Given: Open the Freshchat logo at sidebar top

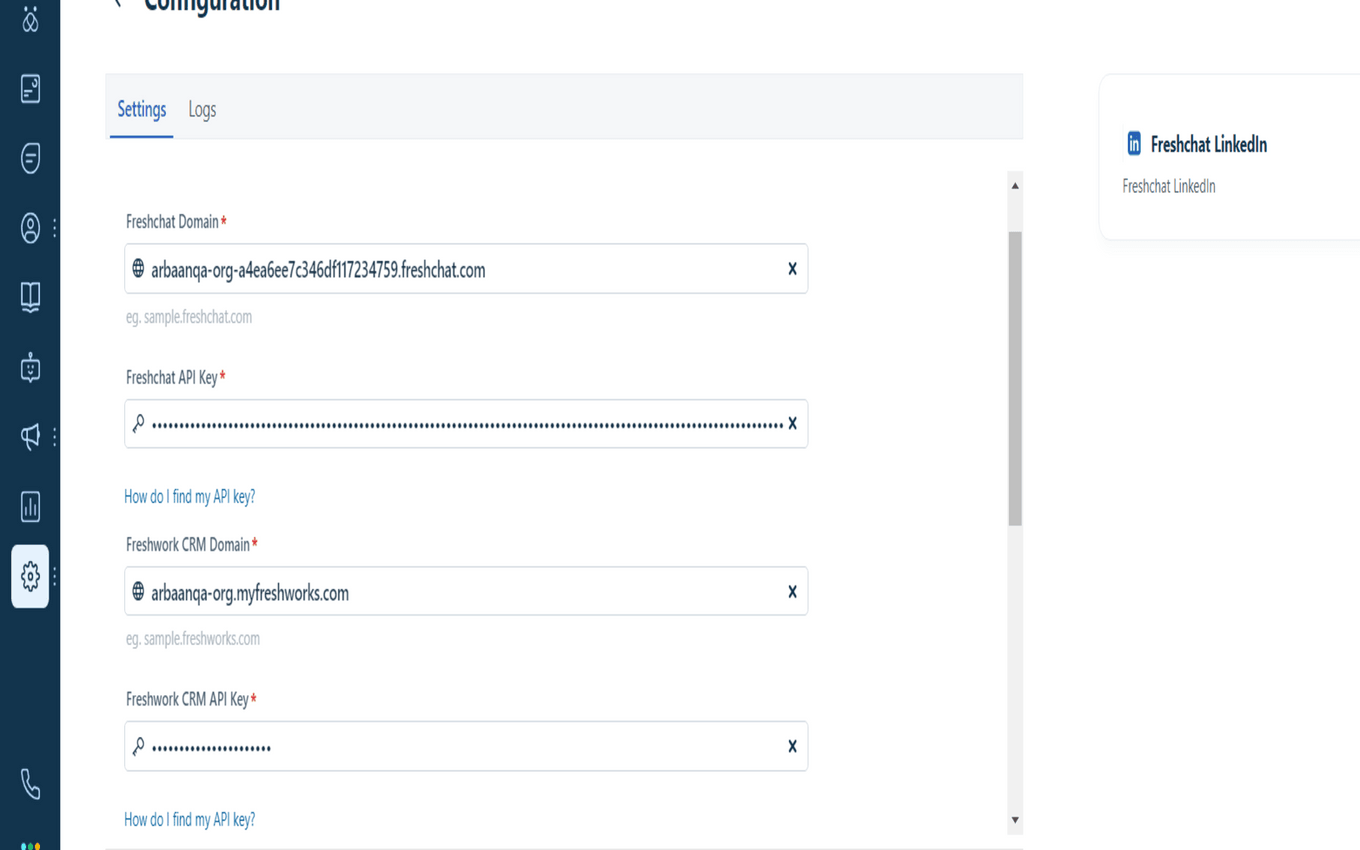Looking at the screenshot, I should 30,18.
